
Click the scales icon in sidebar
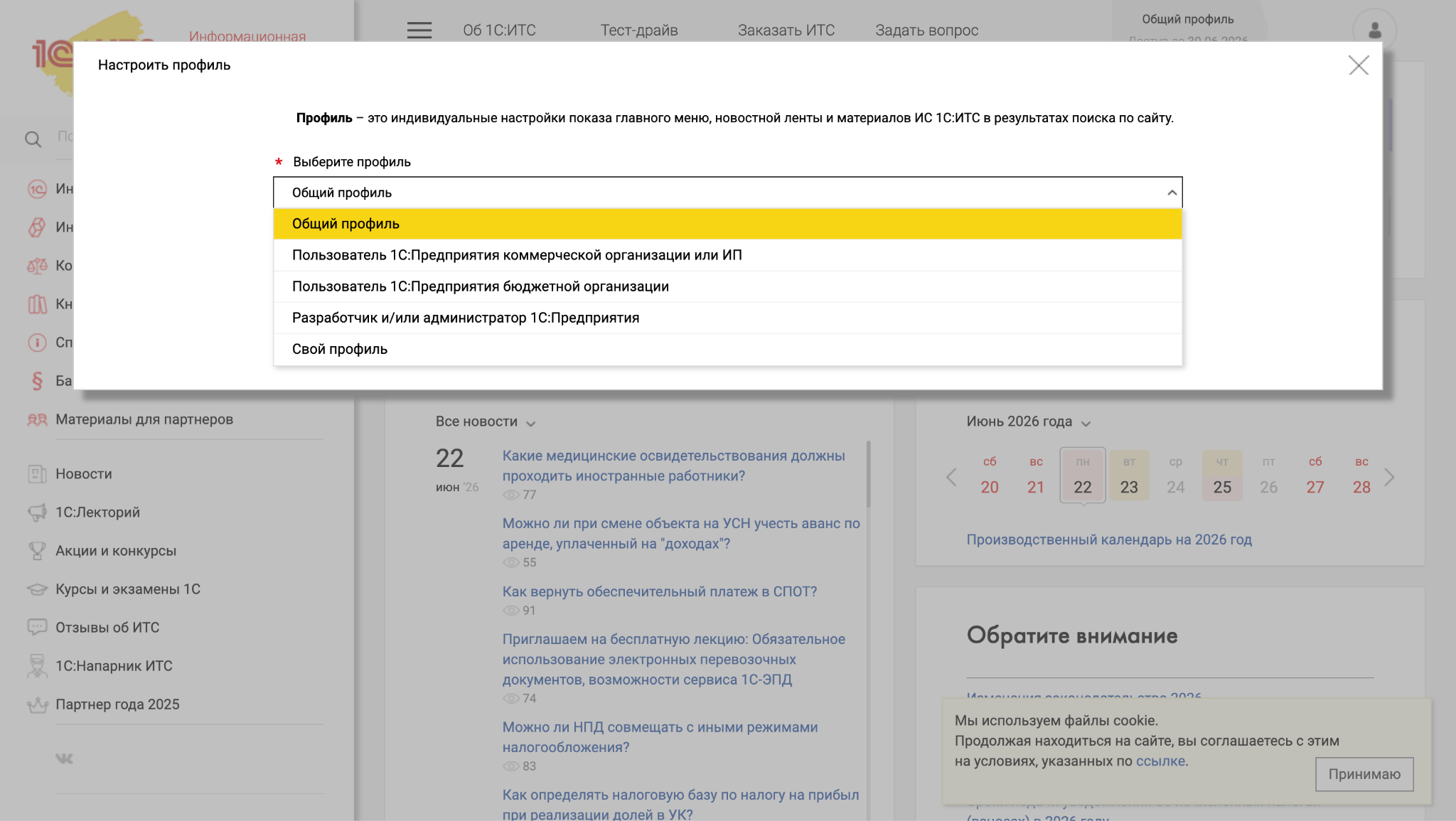tap(37, 266)
